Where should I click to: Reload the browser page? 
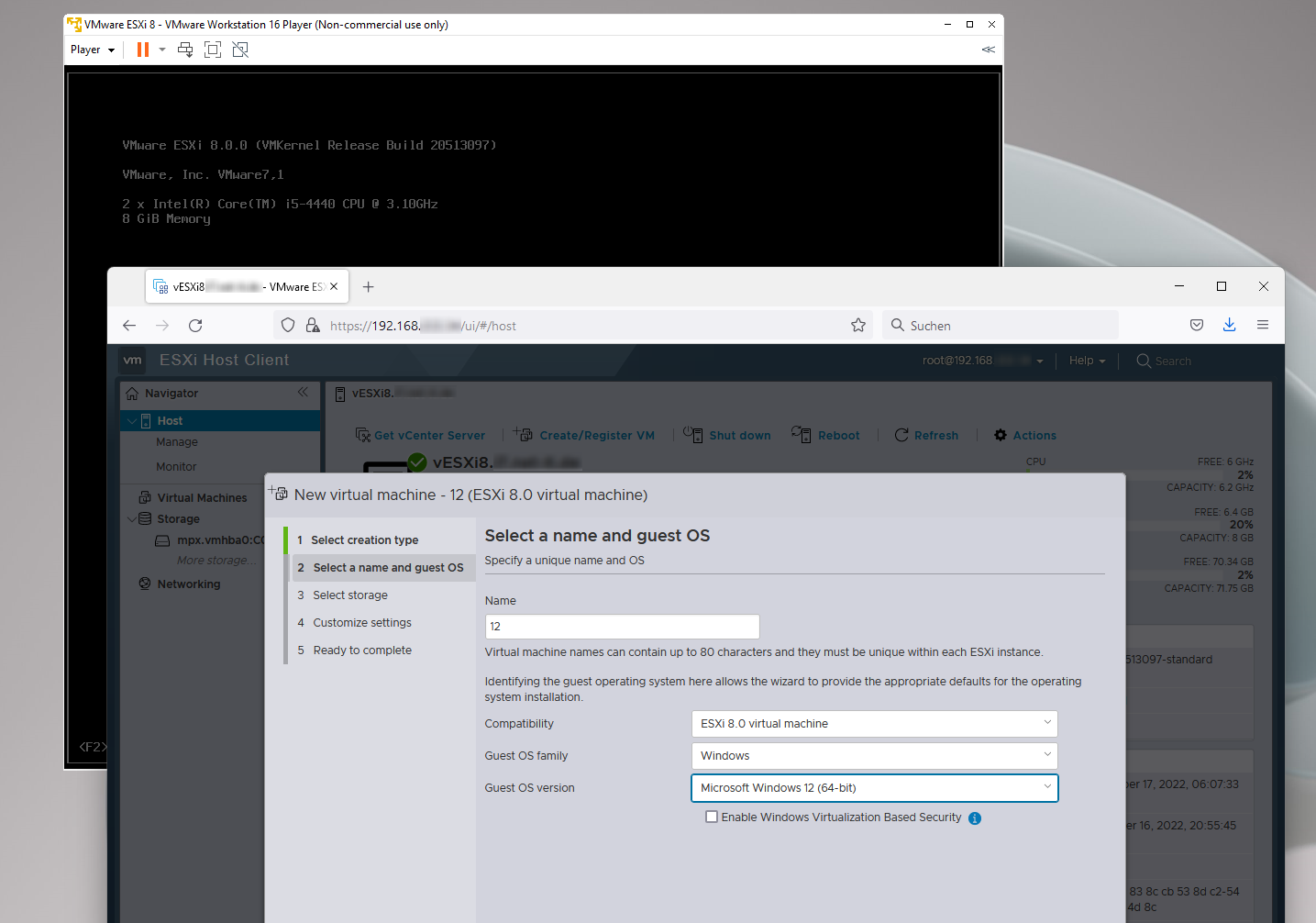(x=195, y=326)
